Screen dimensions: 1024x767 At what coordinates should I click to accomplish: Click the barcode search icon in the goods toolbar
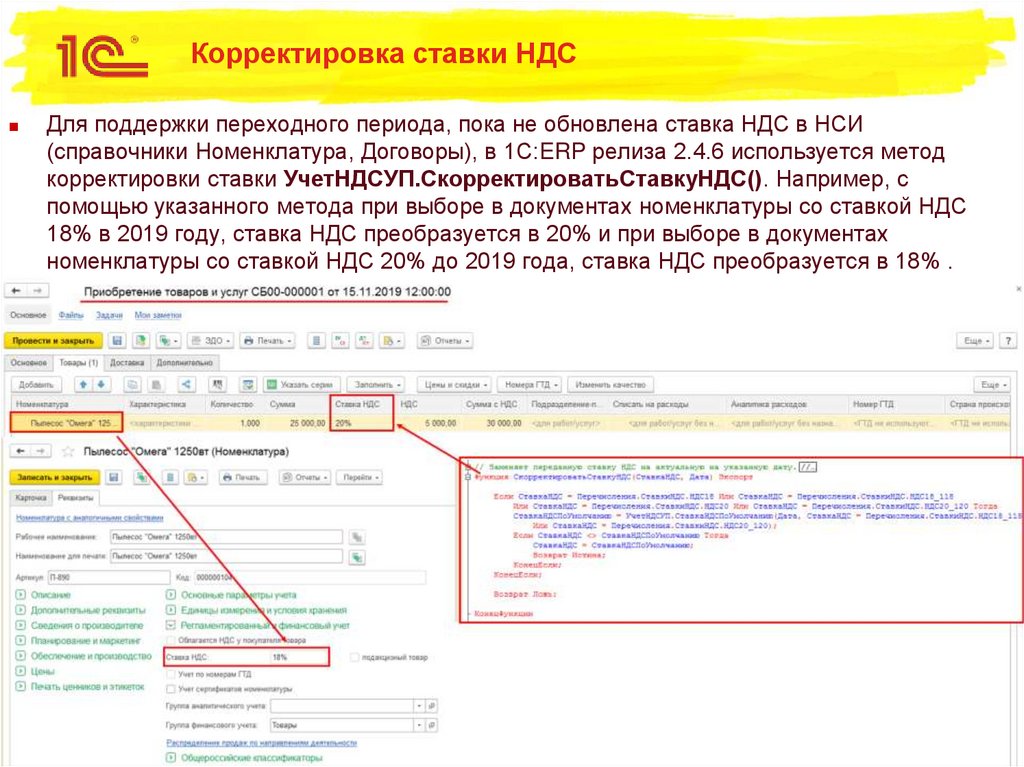[x=218, y=385]
